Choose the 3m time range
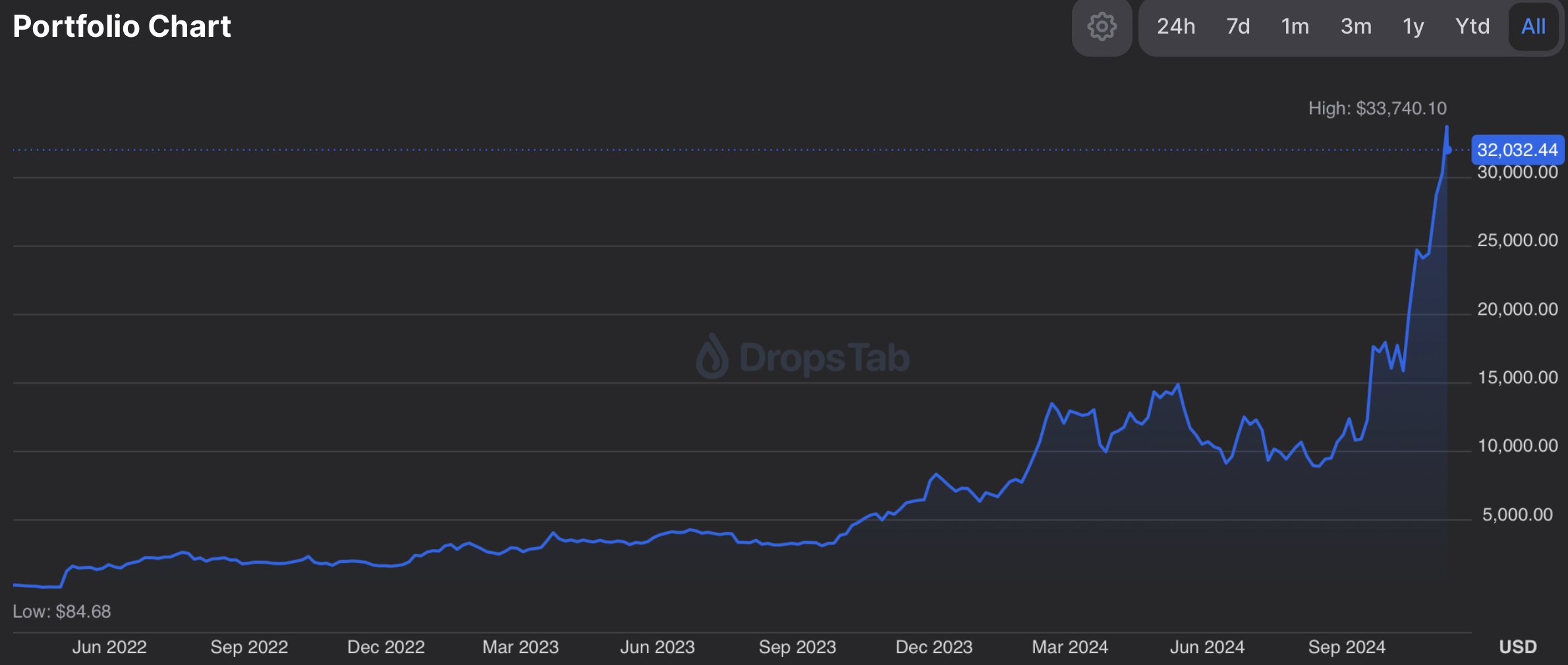The height and width of the screenshot is (665, 1568). [x=1356, y=26]
